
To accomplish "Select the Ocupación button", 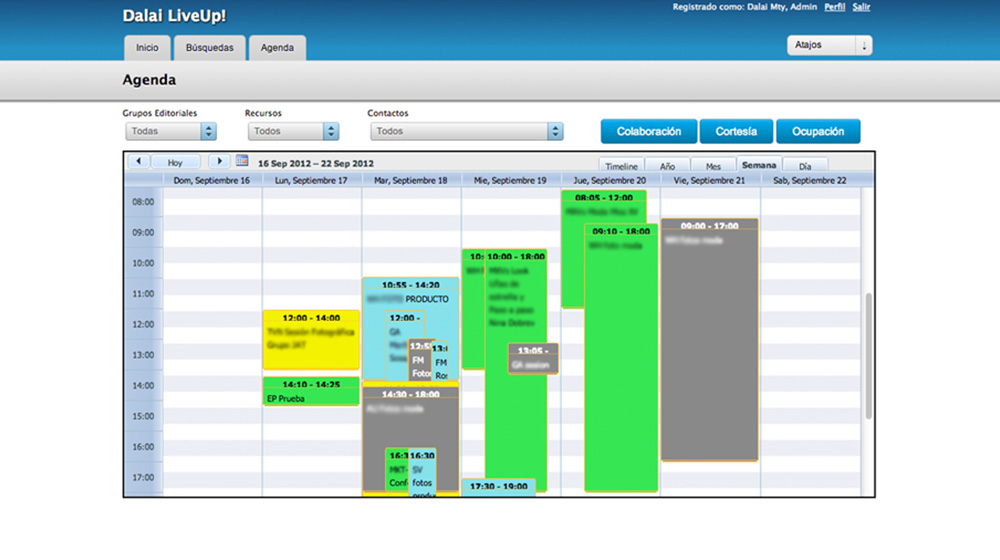I will click(817, 131).
